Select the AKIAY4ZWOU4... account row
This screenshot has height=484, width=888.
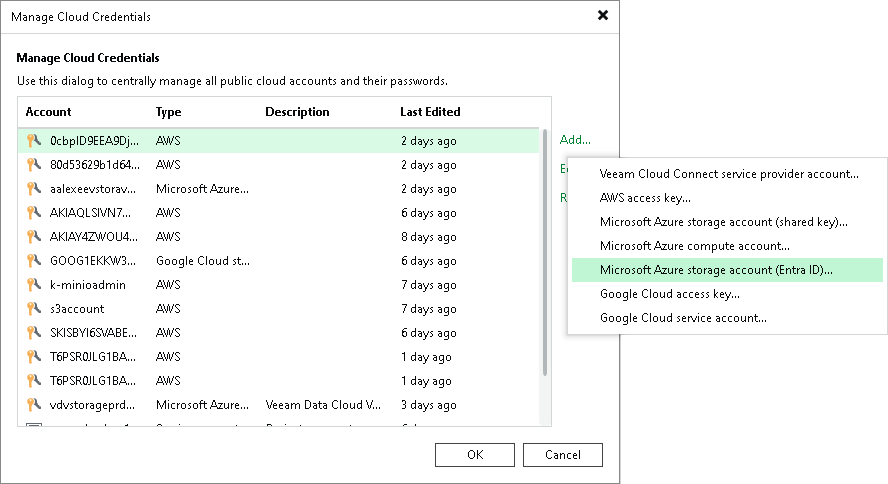[x=278, y=237]
